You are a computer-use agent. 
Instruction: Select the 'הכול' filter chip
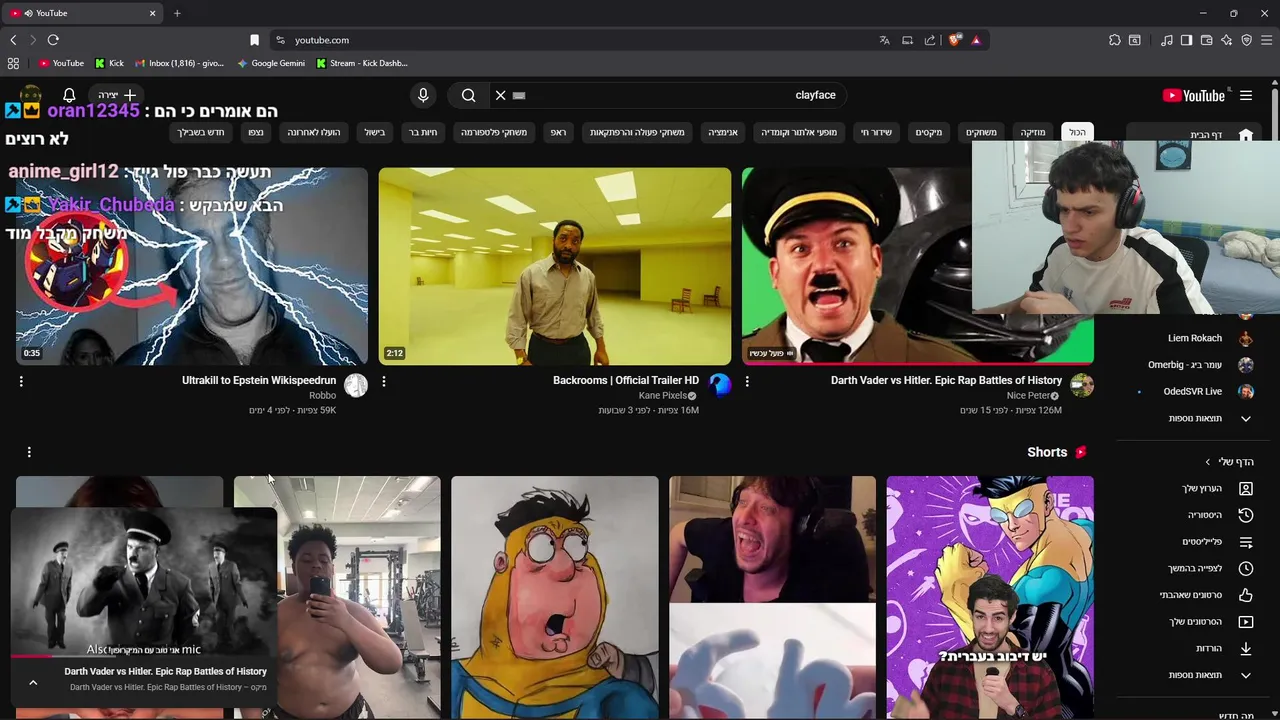click(x=1077, y=132)
